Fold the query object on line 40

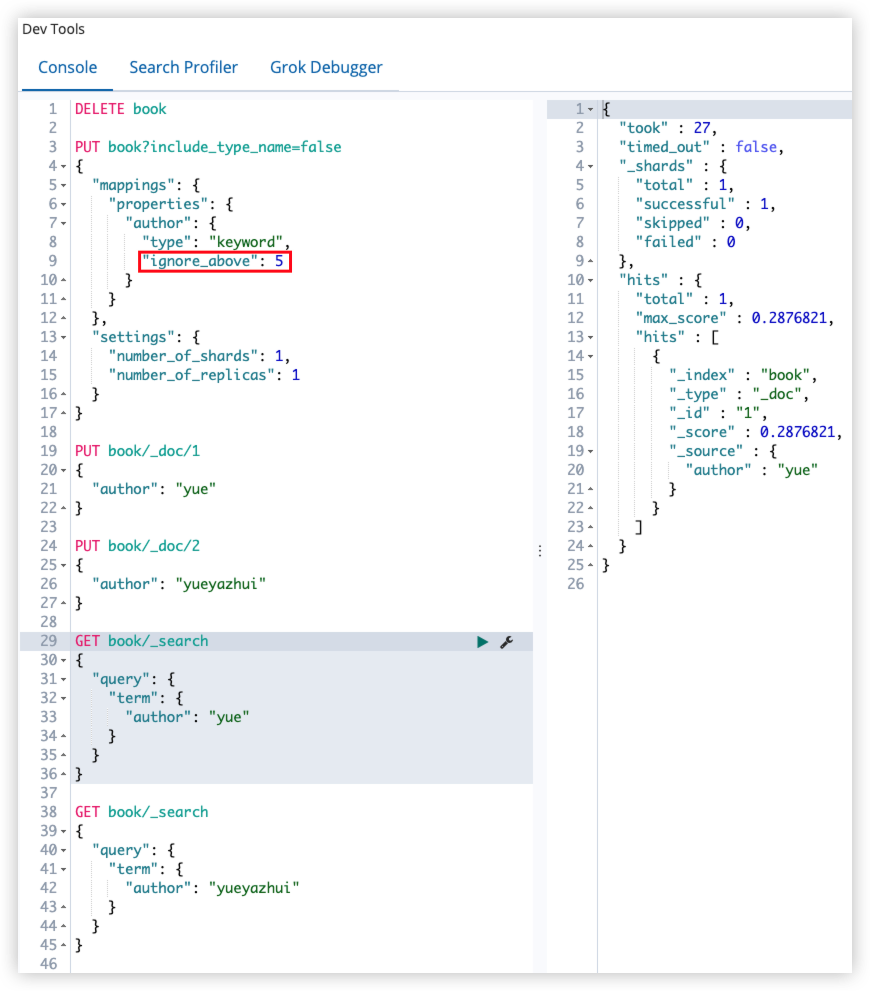click(x=64, y=851)
